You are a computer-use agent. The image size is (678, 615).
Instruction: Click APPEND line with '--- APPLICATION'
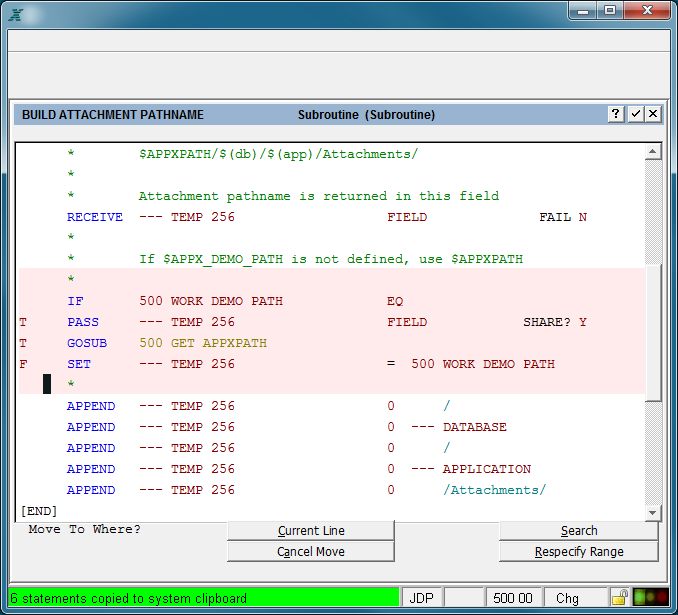[332, 469]
